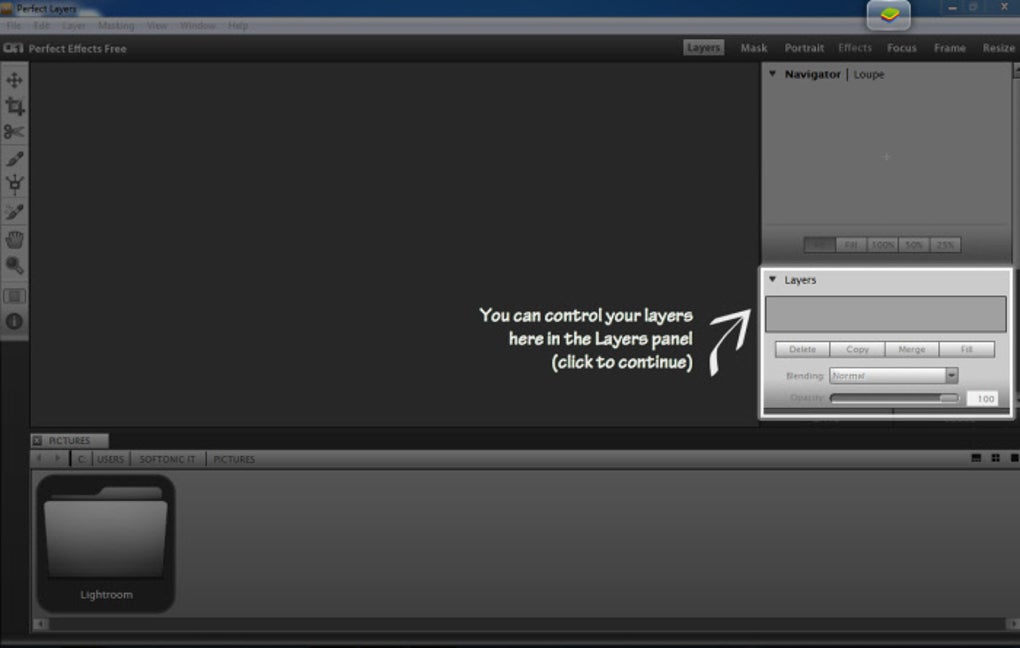Viewport: 1020px width, 648px height.
Task: Switch to the Focus module tab
Action: (x=902, y=47)
